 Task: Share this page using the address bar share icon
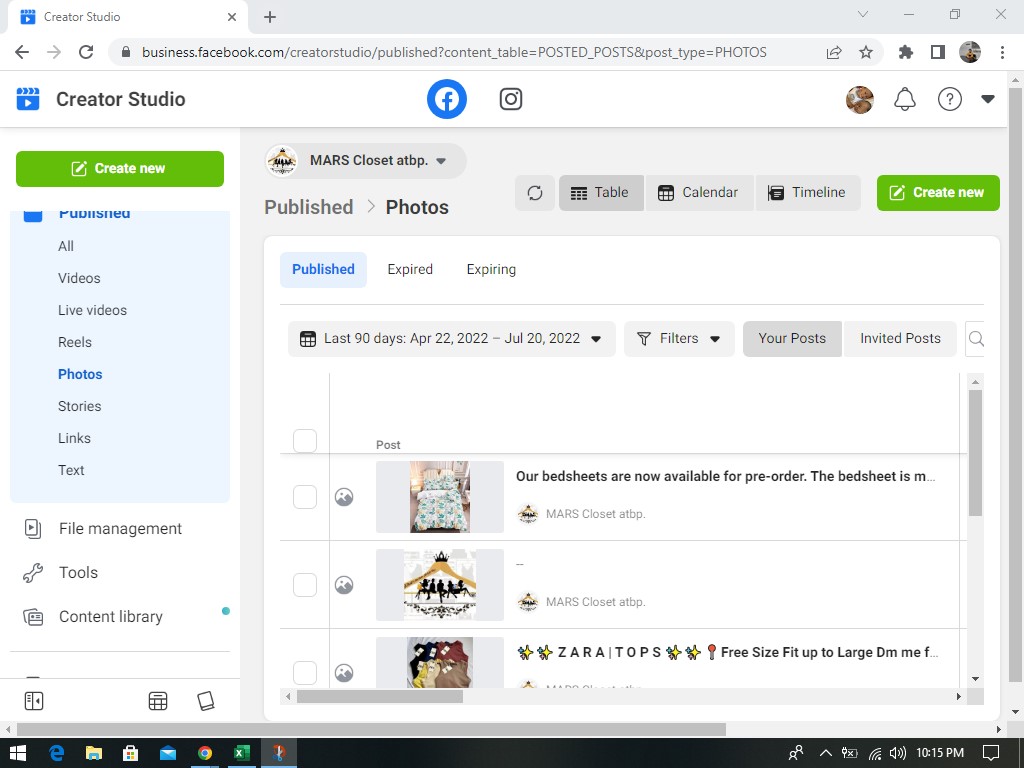click(834, 52)
